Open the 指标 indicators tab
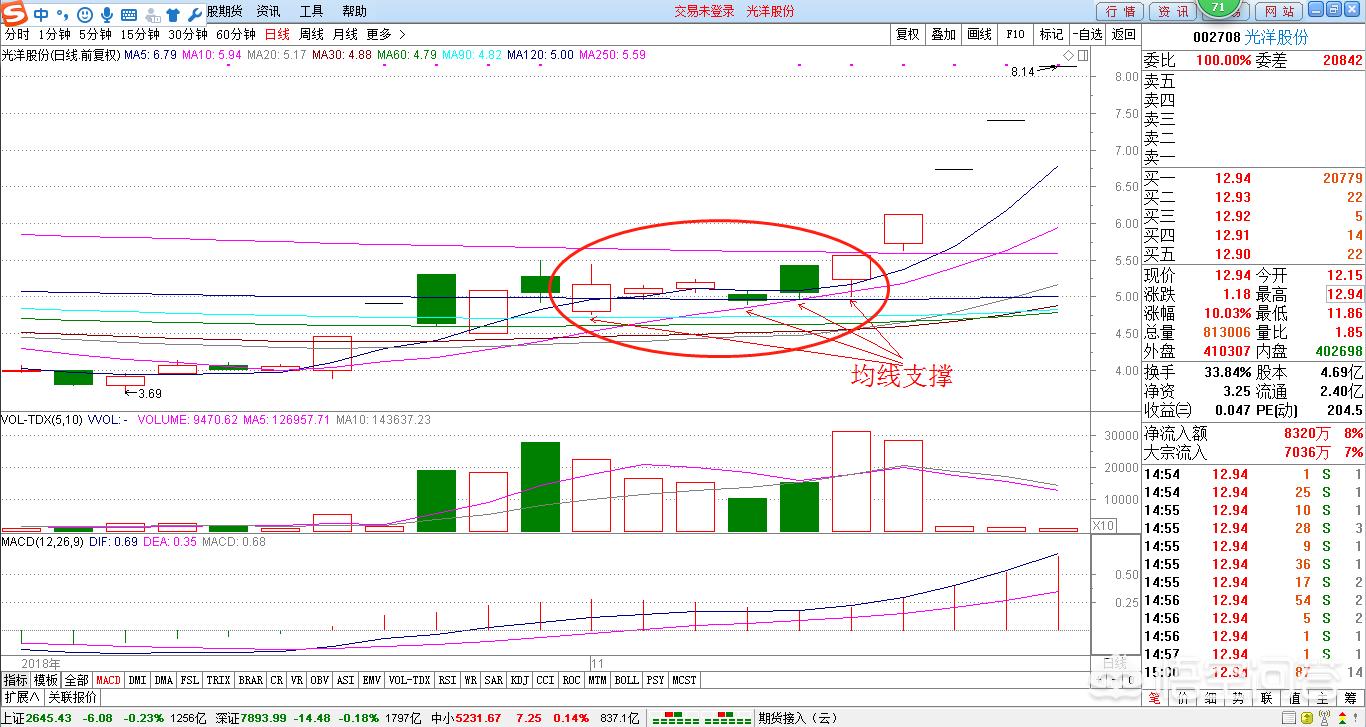 coord(16,680)
